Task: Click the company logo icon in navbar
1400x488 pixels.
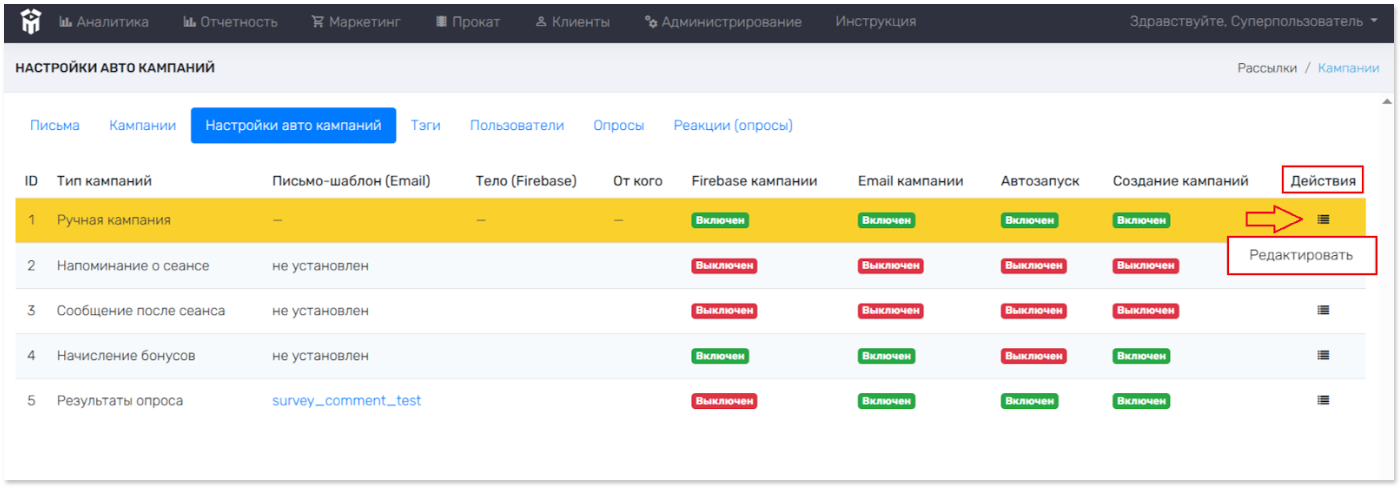Action: click(30, 21)
